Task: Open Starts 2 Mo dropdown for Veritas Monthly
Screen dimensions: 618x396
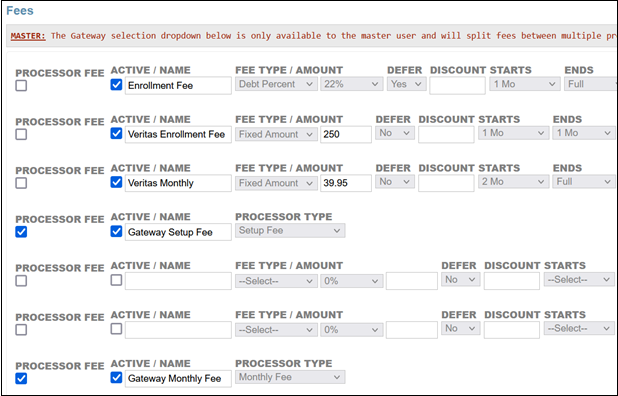Action: [x=514, y=182]
